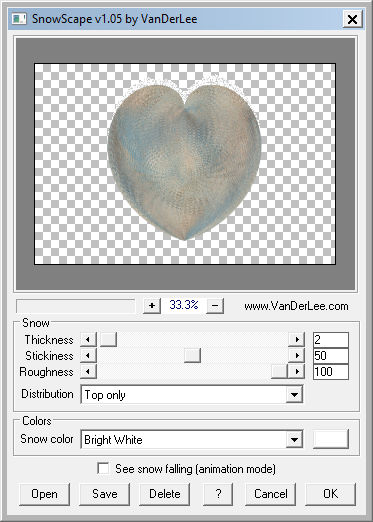This screenshot has height=522, width=373.
Task: Expand the Snow color dropdown
Action: click(294, 440)
